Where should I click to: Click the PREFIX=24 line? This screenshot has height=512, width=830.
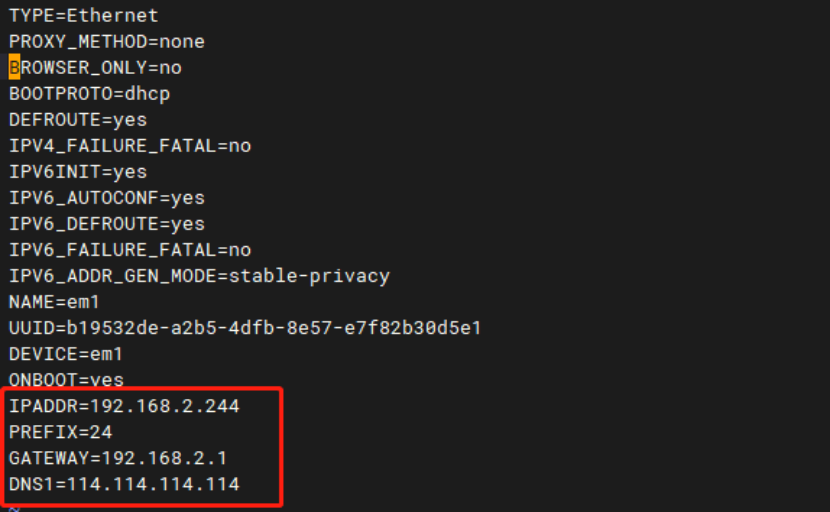(x=60, y=432)
